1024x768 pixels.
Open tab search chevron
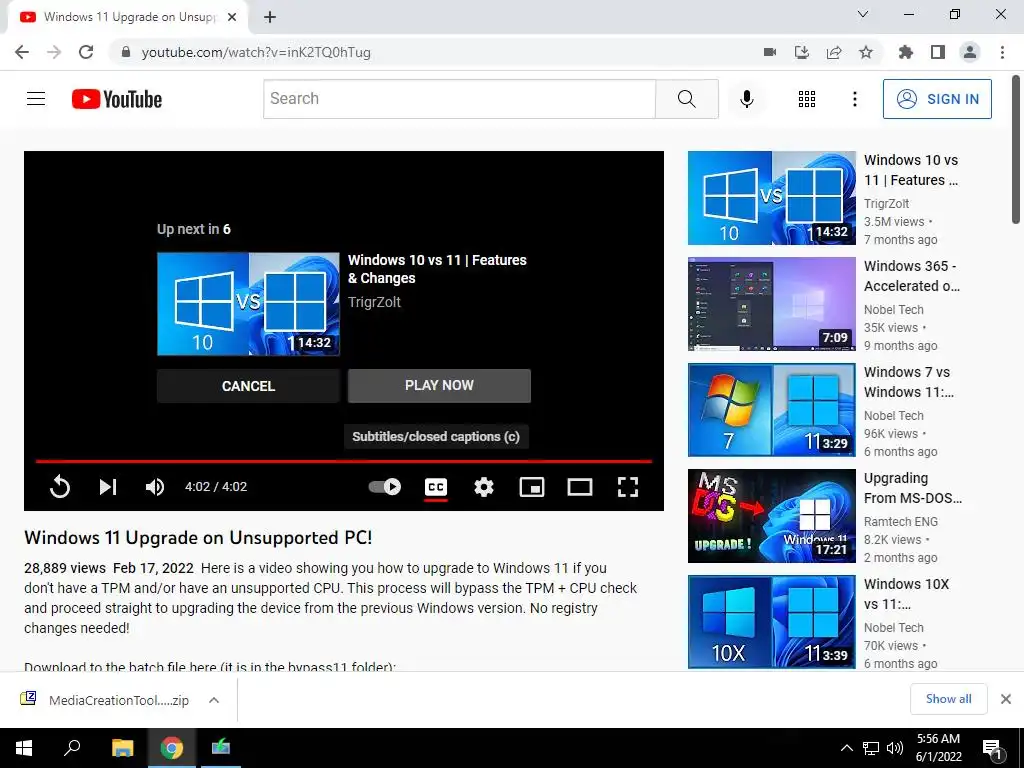pos(863,14)
